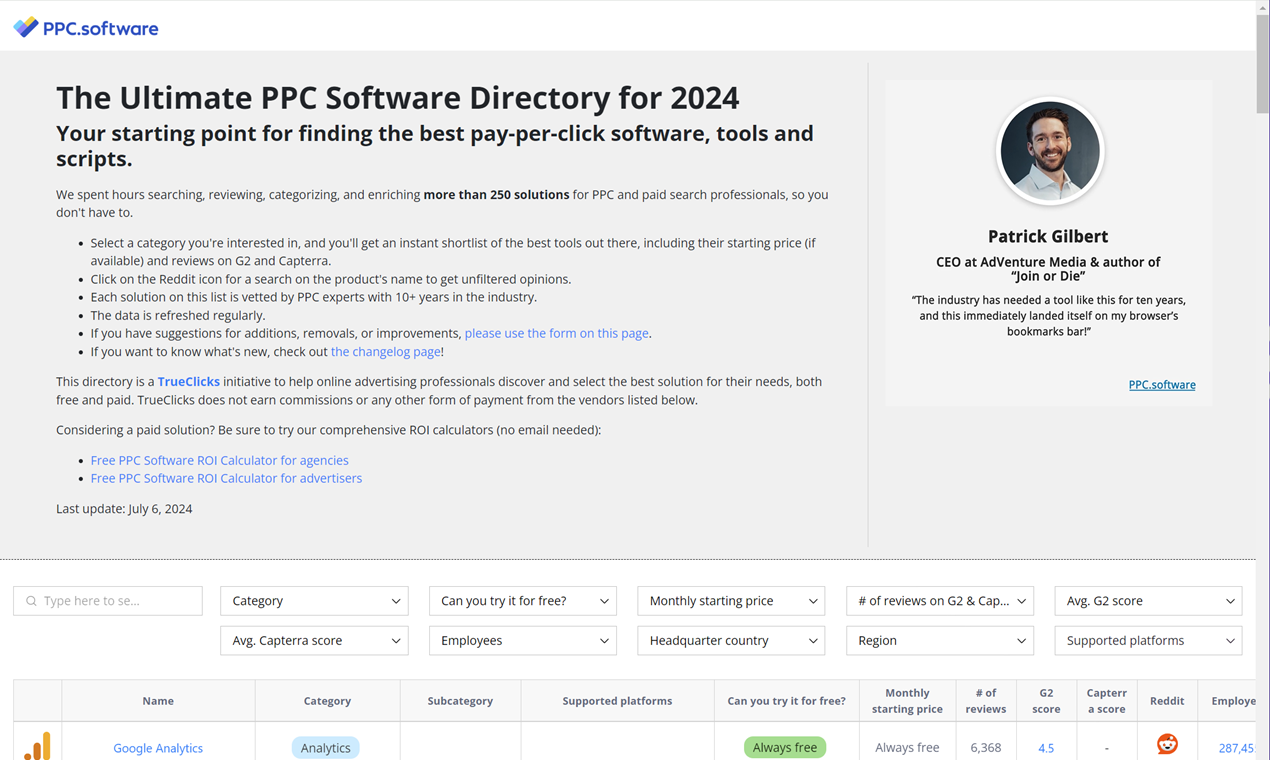The height and width of the screenshot is (760, 1270).
Task: Click the '# of reviews' column header
Action: [986, 701]
